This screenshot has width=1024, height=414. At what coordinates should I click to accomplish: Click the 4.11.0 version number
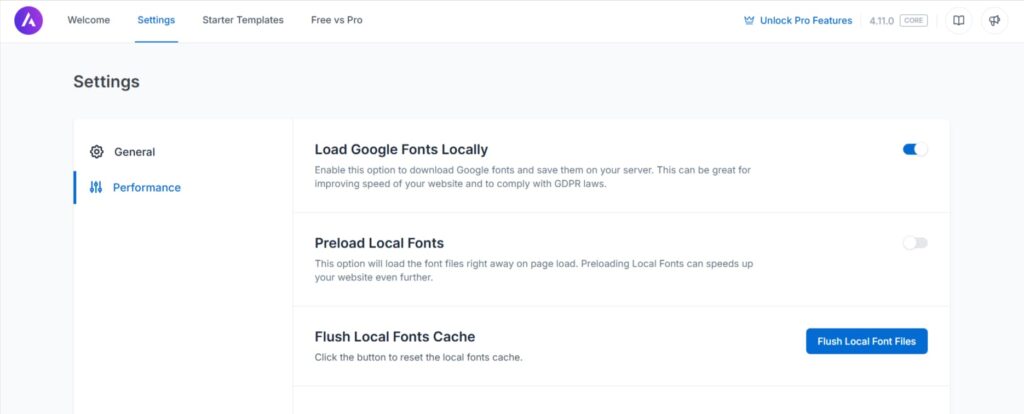pos(880,21)
